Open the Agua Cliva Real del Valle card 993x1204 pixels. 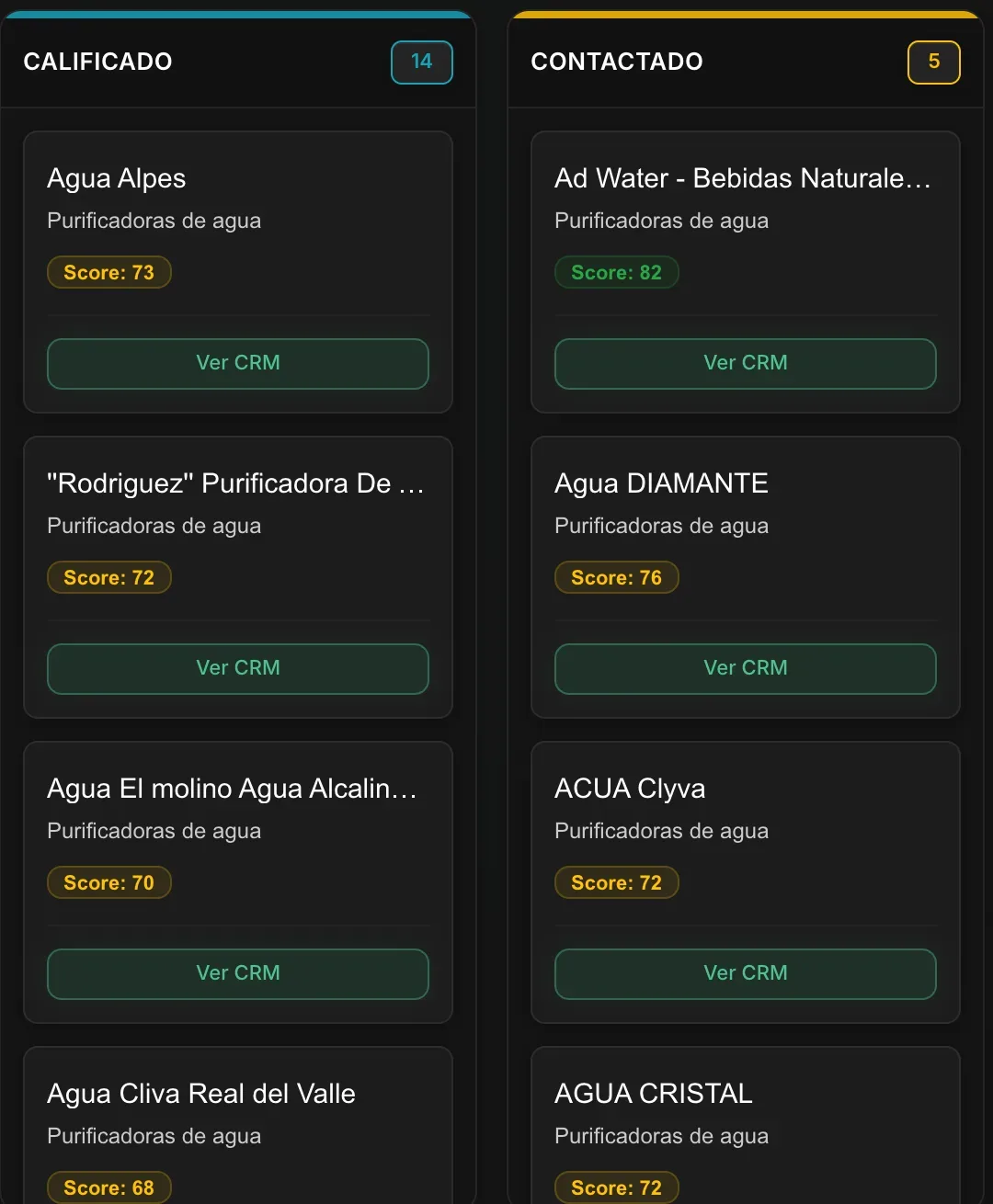[x=238, y=1126]
